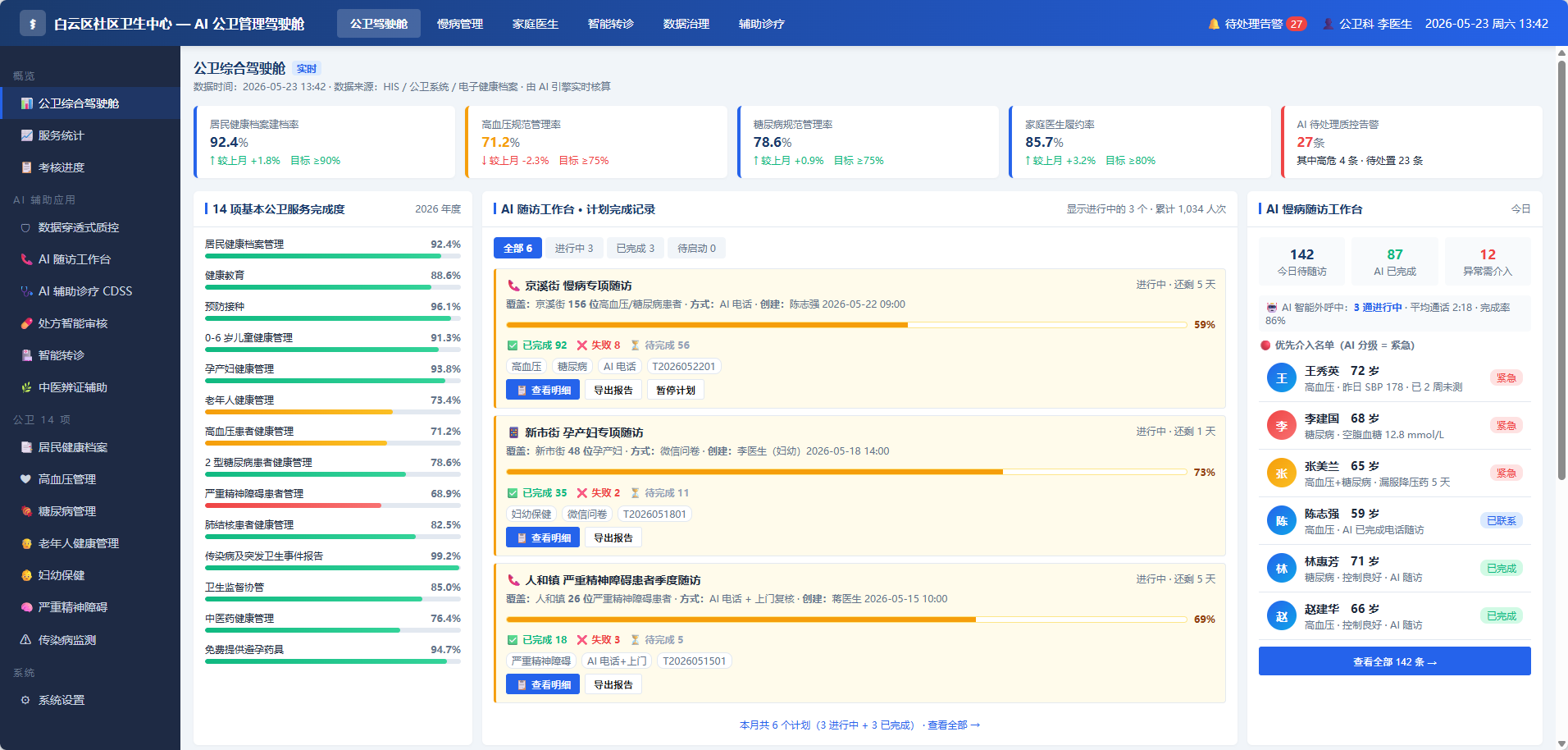Click the app logo icon in header
The image size is (1568, 750).
click(x=33, y=24)
